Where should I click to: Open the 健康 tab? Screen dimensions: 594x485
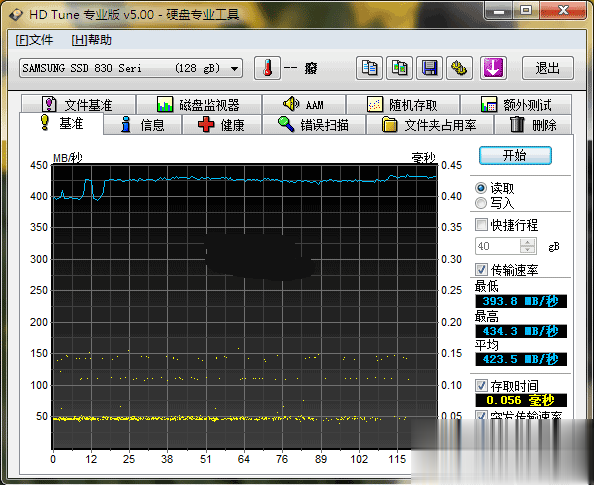pyautogui.click(x=222, y=125)
